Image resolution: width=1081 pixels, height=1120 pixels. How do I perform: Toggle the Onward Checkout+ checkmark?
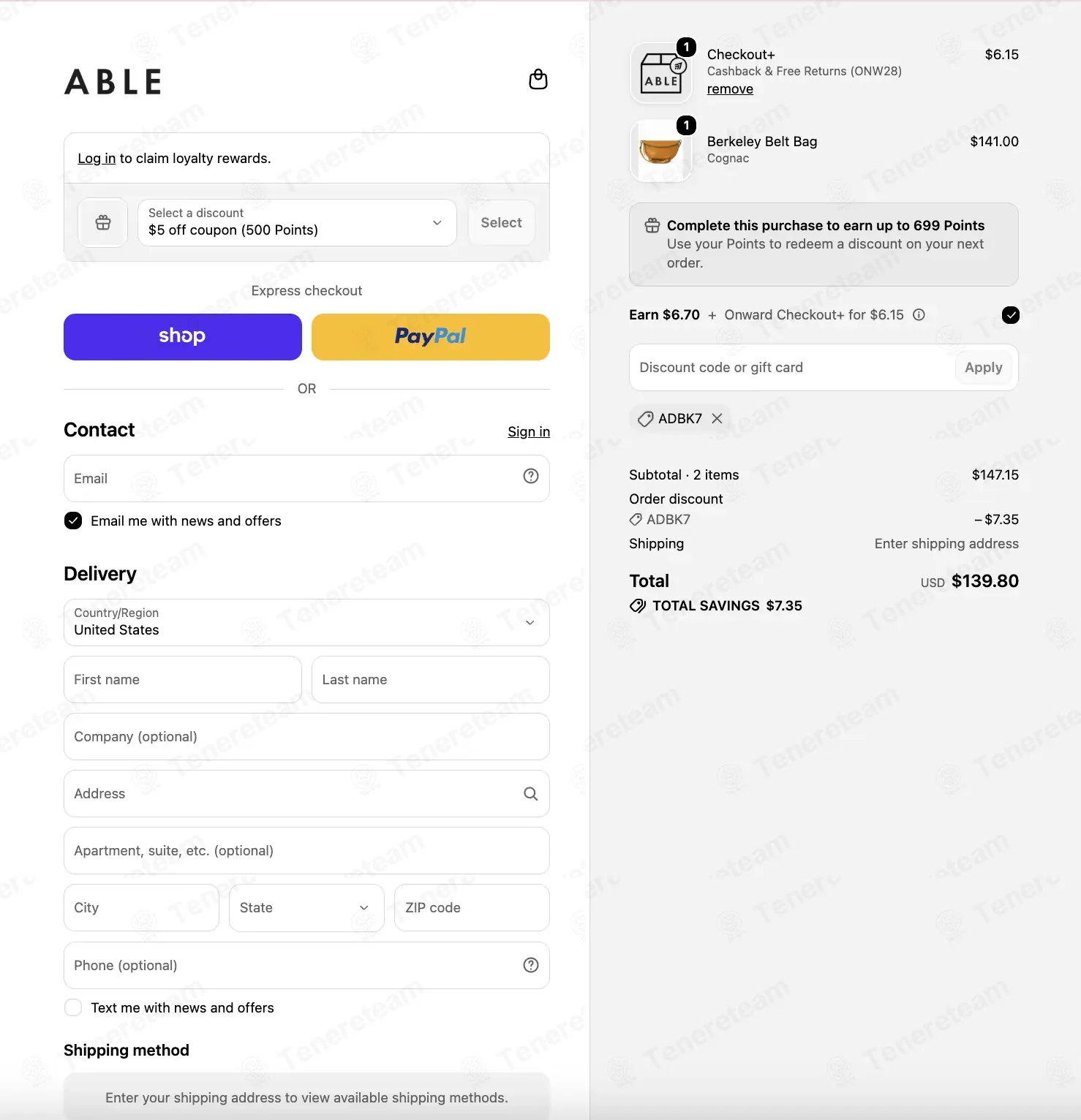pos(1011,315)
